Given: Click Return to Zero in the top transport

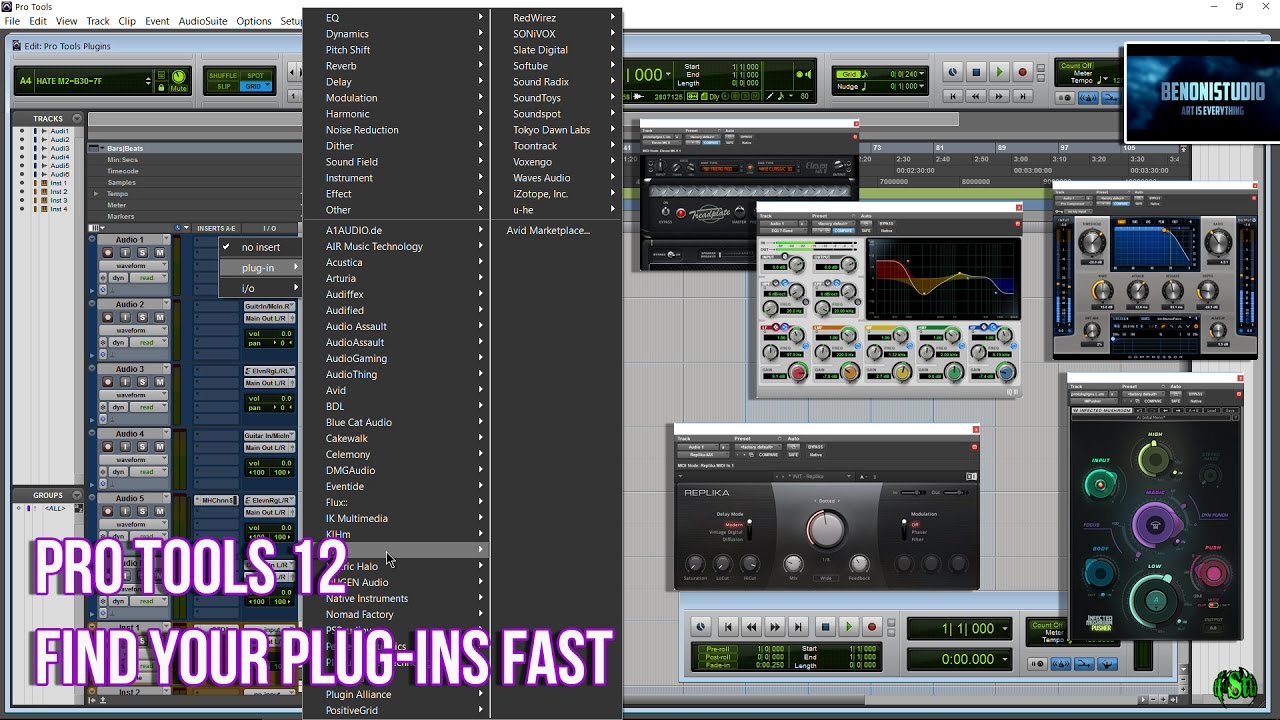Looking at the screenshot, I should (953, 96).
